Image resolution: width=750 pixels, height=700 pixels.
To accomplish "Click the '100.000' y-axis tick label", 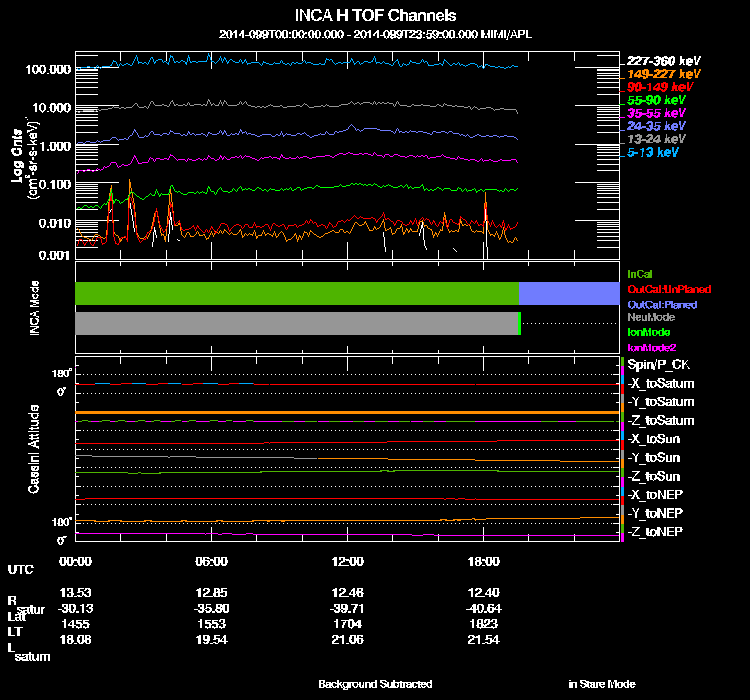I will coord(48,70).
